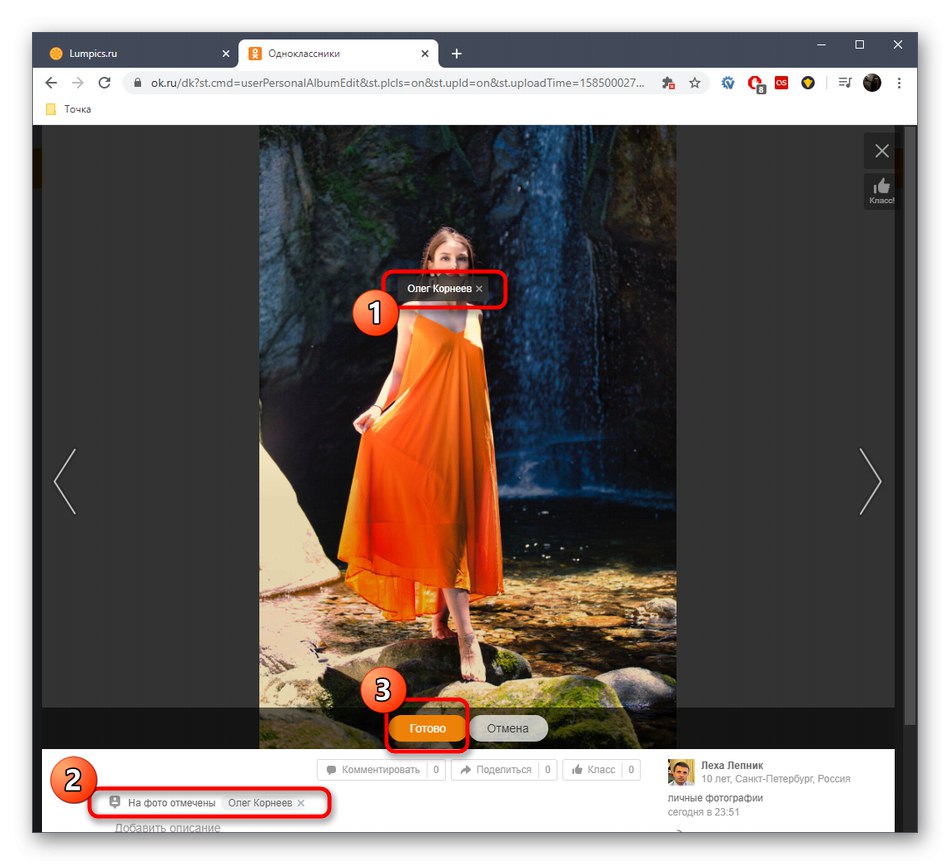Open a new browser tab
Image resolution: width=950 pixels, height=865 pixels.
pos(457,54)
